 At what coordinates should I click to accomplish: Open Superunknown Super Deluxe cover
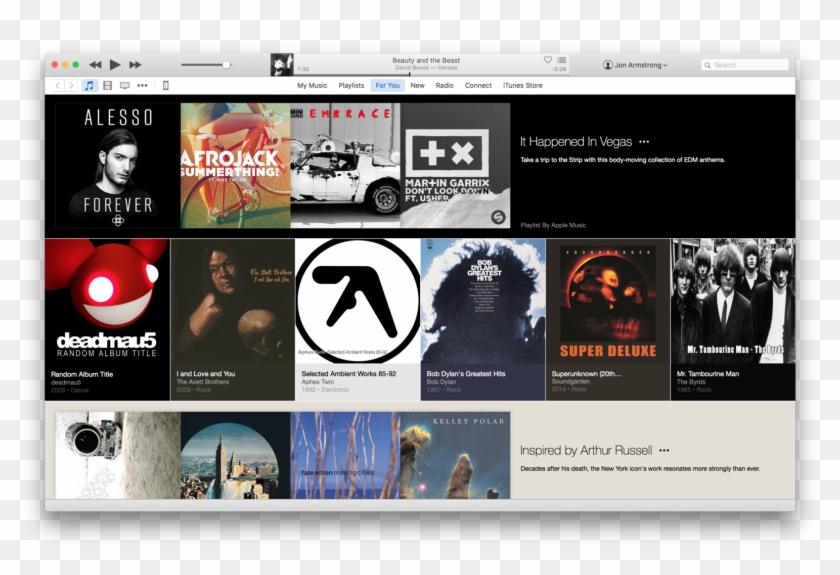click(x=608, y=301)
